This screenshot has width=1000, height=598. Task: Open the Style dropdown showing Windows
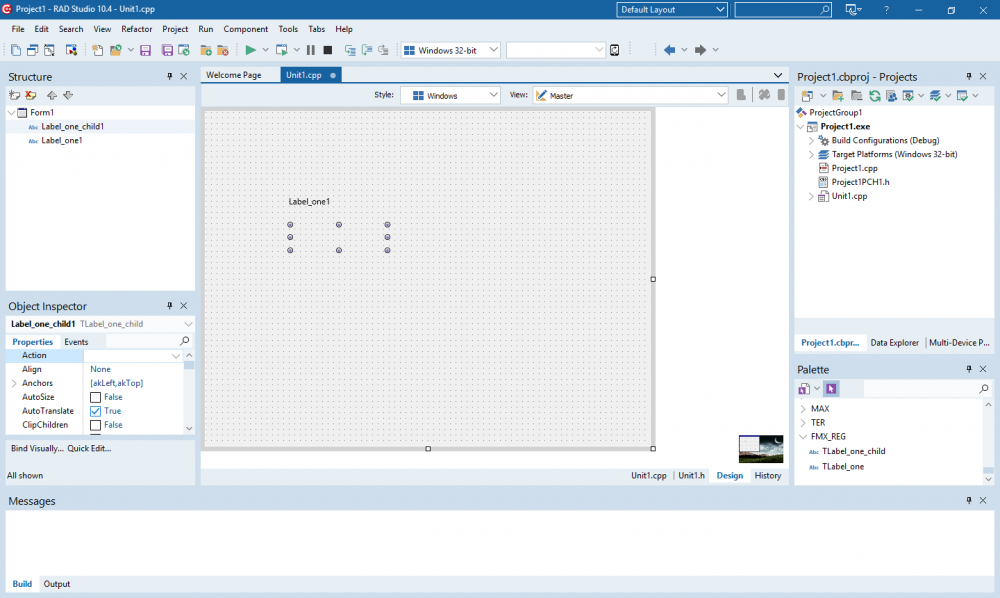pyautogui.click(x=450, y=96)
